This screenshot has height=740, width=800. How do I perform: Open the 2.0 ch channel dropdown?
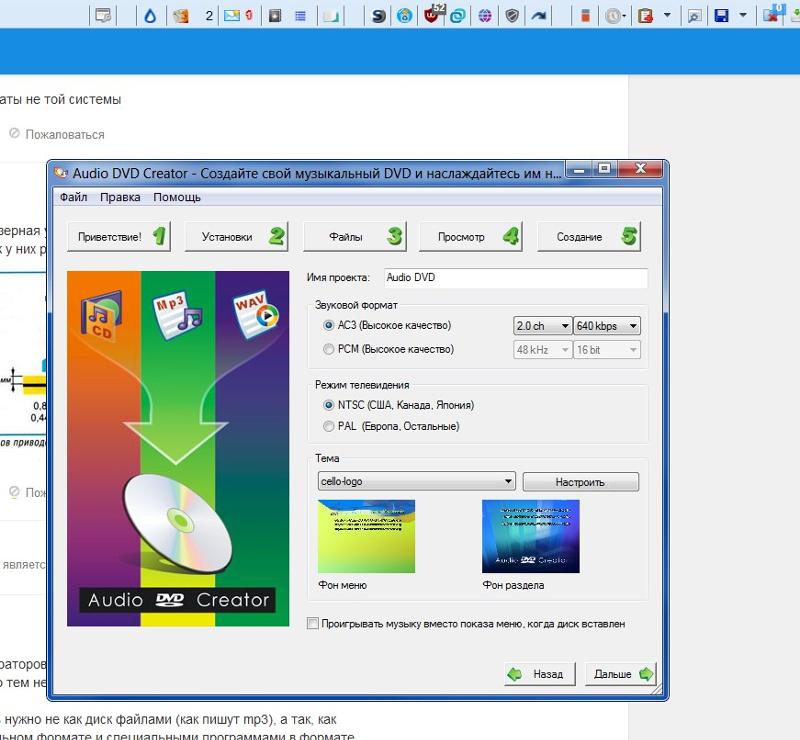pos(542,326)
